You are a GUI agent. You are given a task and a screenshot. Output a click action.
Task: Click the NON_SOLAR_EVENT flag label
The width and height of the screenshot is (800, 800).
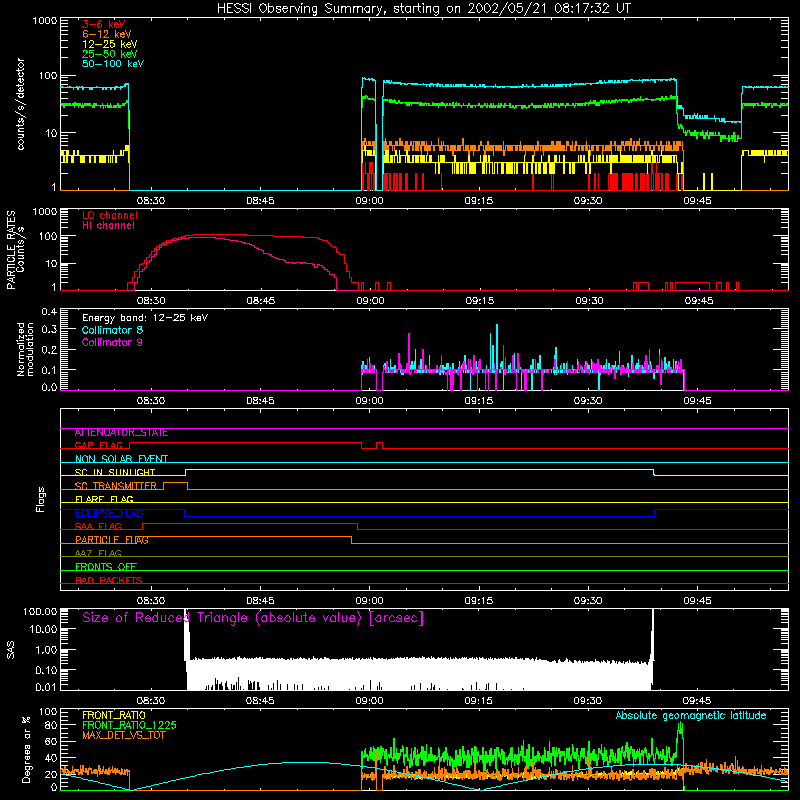(x=121, y=459)
